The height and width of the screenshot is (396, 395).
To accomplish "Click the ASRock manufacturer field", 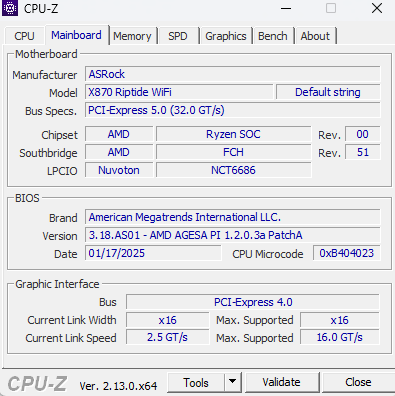I will pos(233,74).
